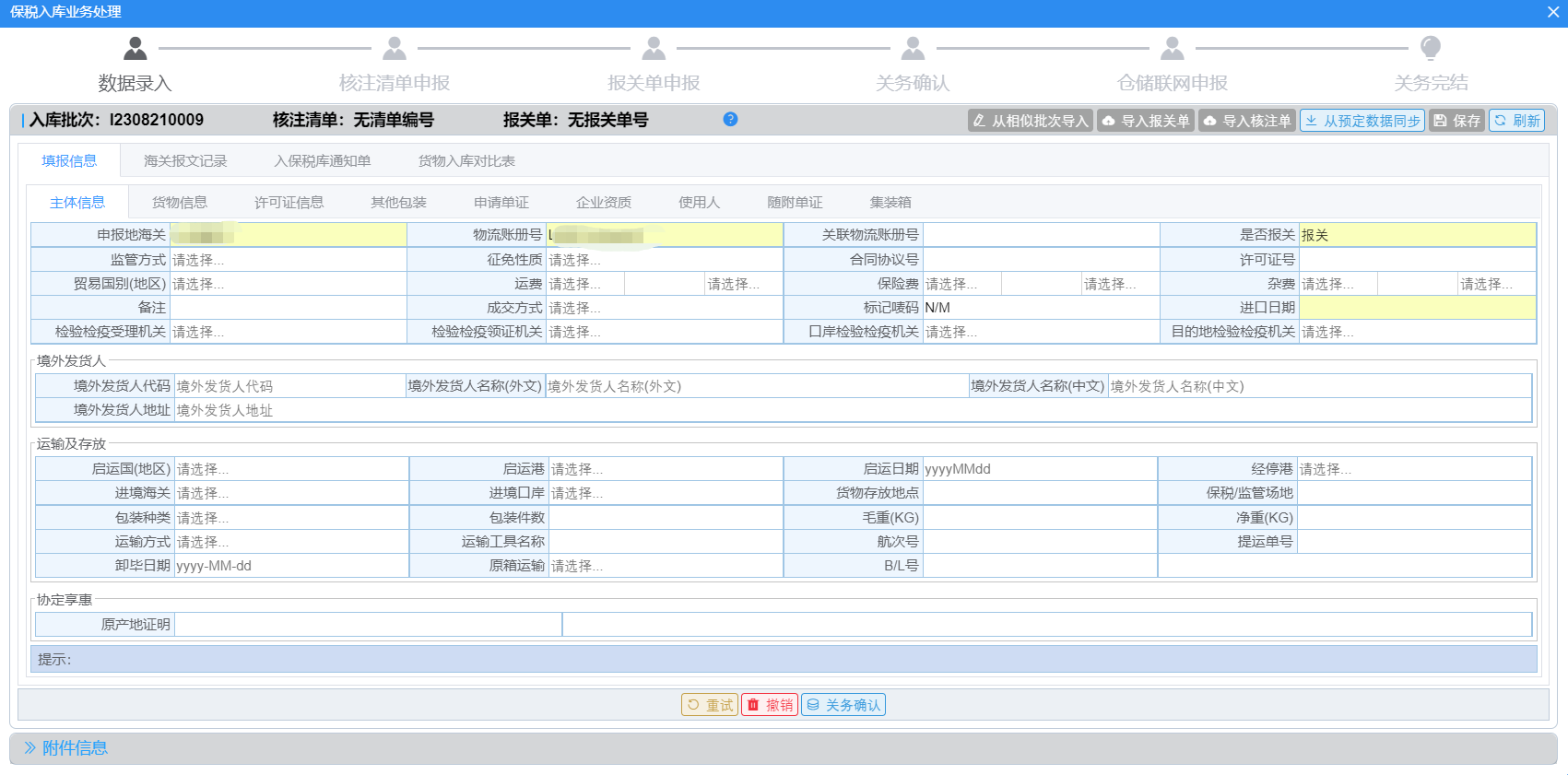Open the 进境海关 dropdown
1568x775 pixels.
[x=291, y=493]
